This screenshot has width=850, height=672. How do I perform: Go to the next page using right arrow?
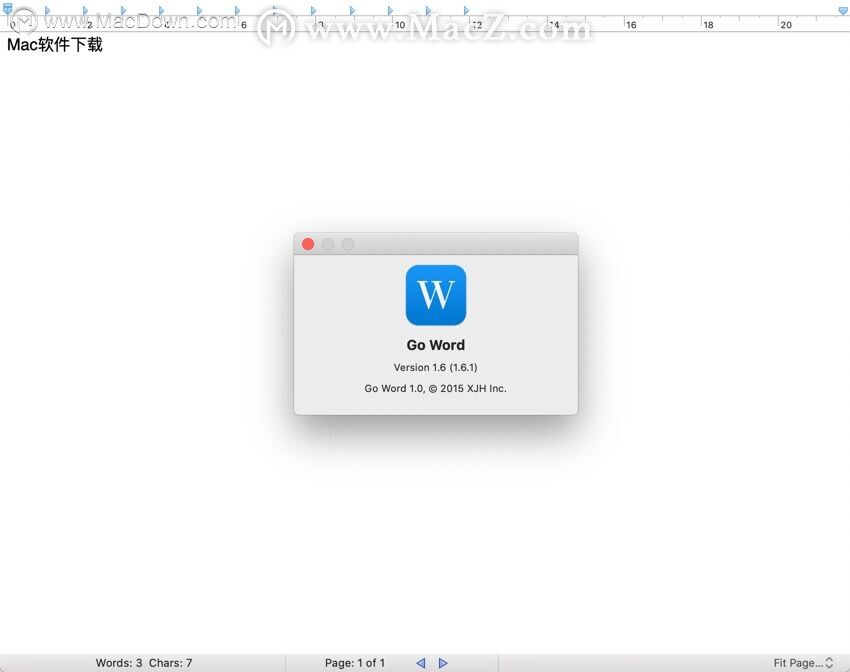click(443, 663)
